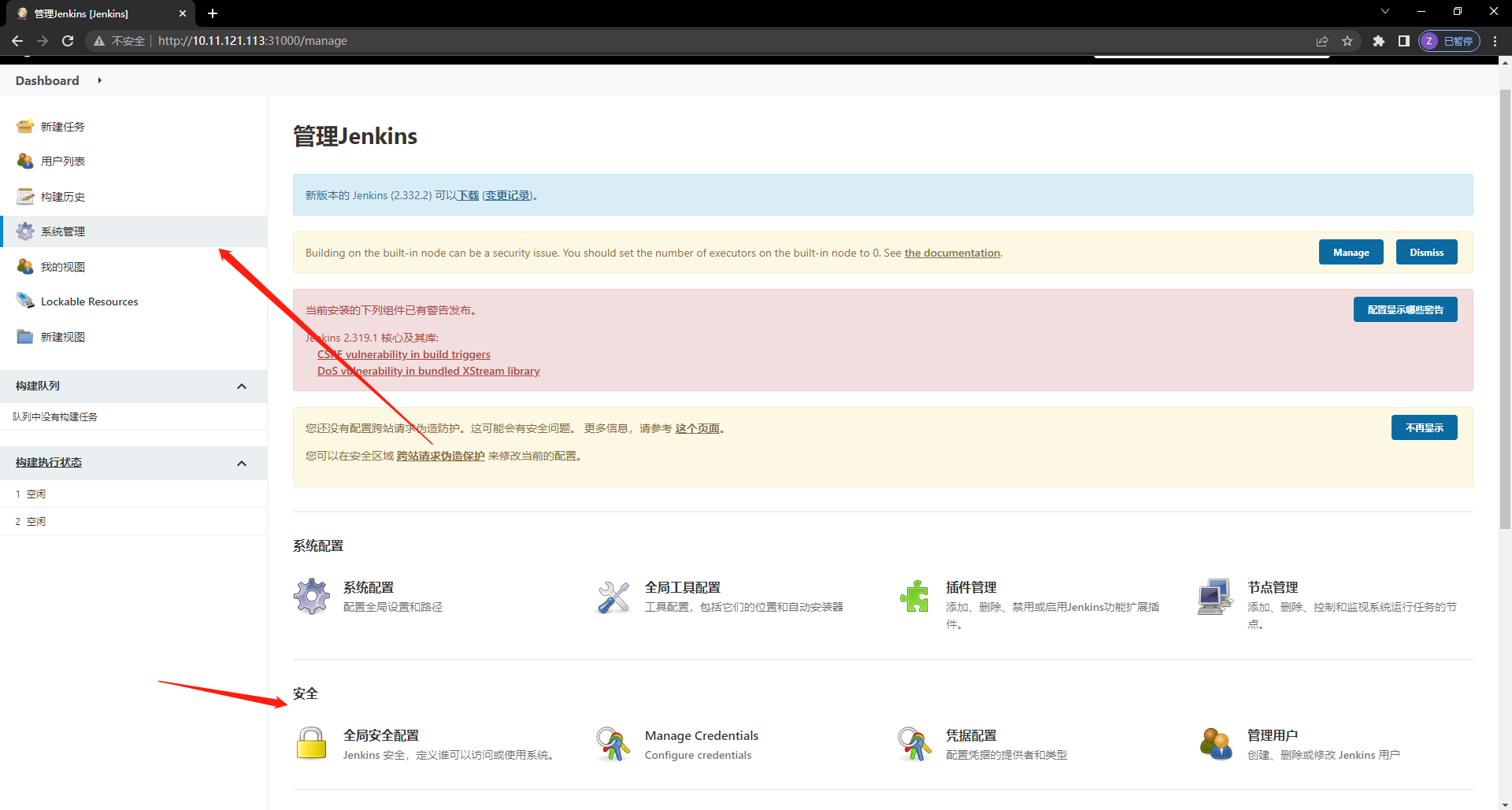Open the 系统配置 title link

tap(368, 587)
